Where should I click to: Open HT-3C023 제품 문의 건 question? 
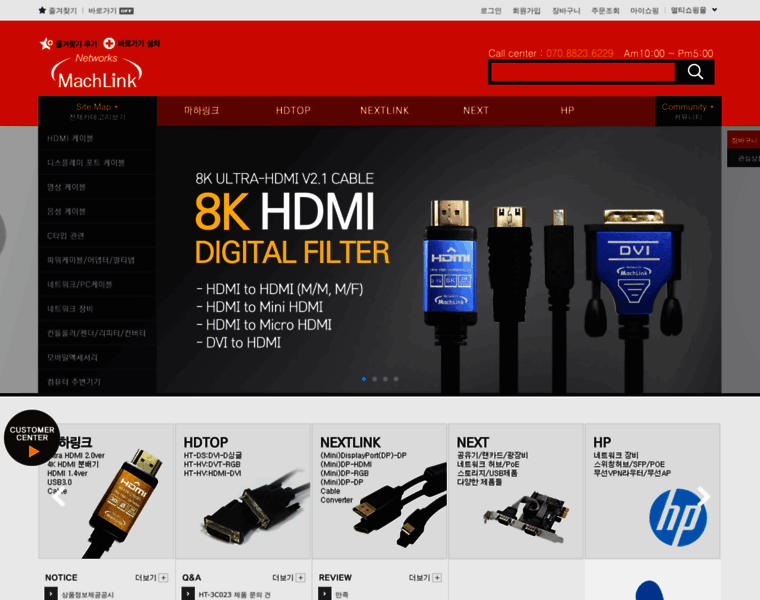pos(234,595)
